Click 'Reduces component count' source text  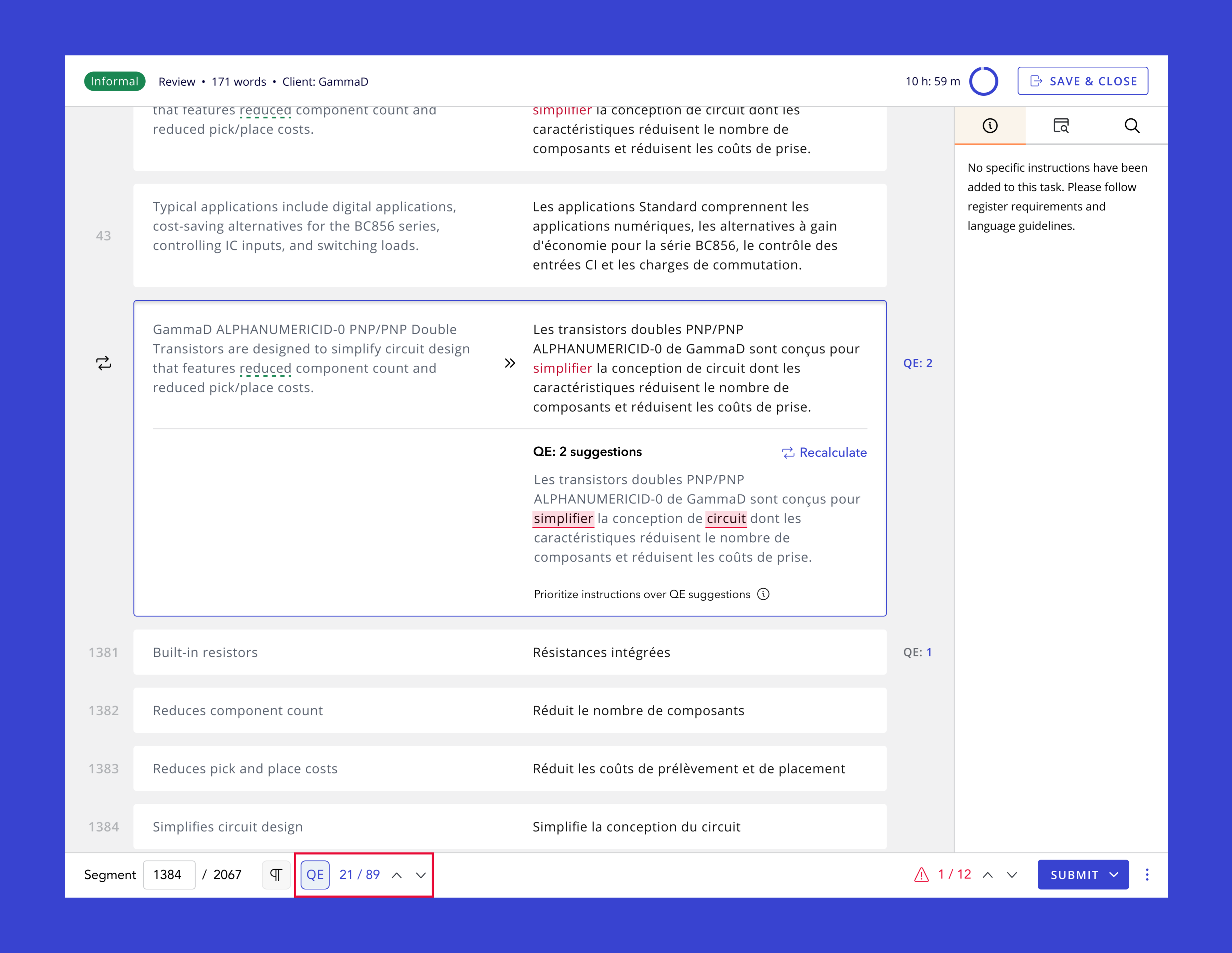237,710
